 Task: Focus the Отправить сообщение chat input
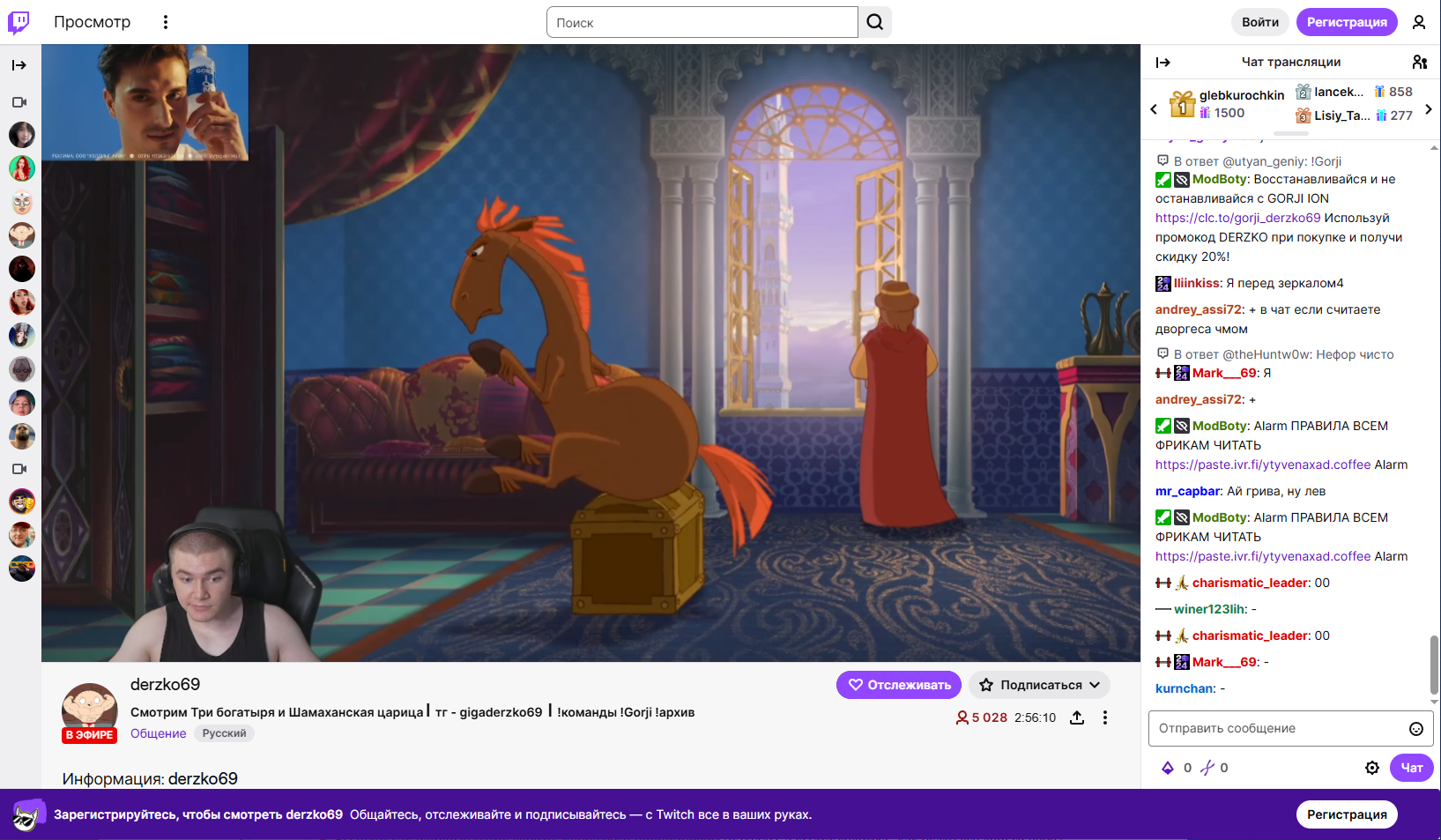(x=1279, y=729)
